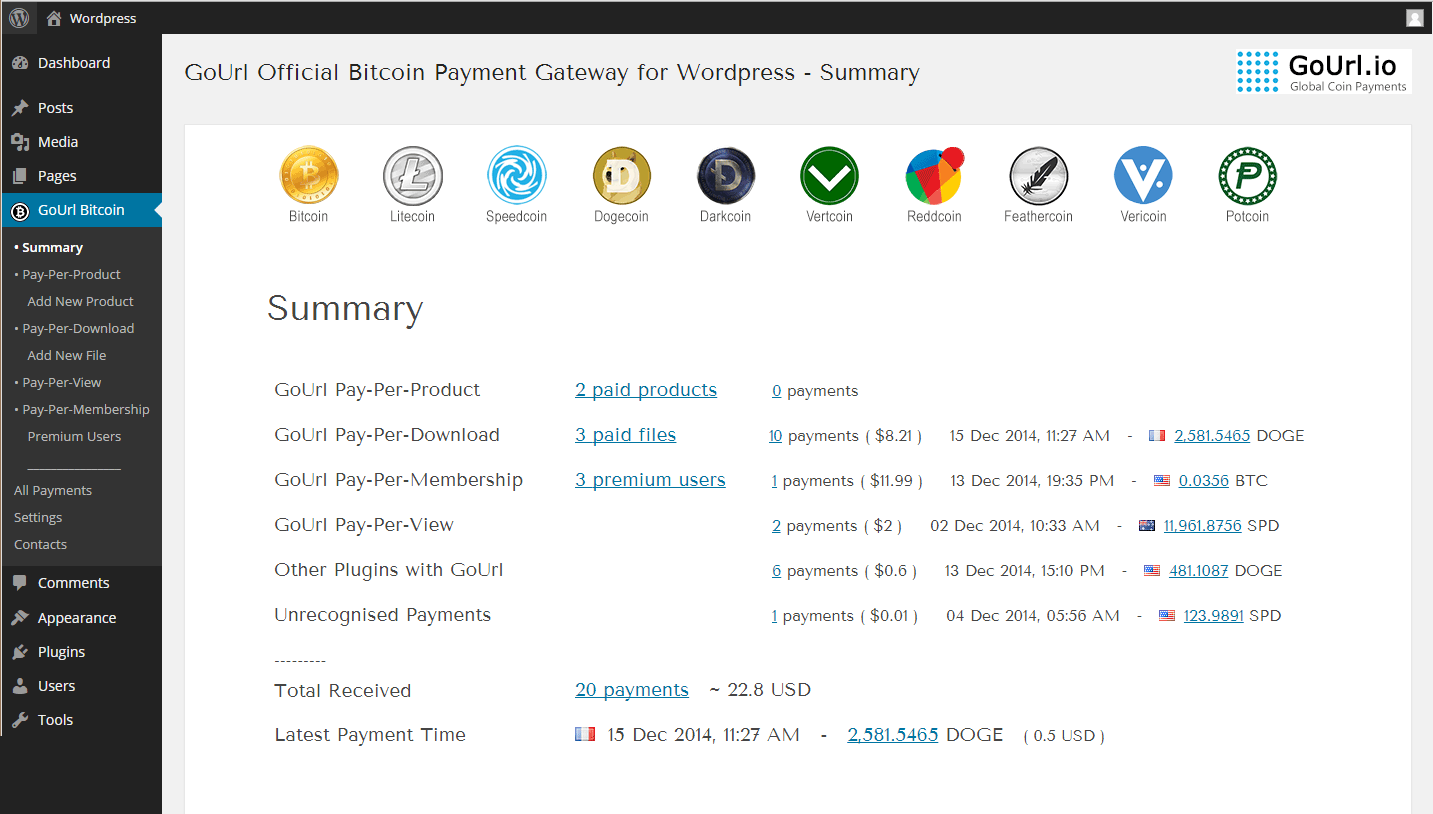Click the Dogecoin coin icon
Screen dimensions: 1433x814
621,176
